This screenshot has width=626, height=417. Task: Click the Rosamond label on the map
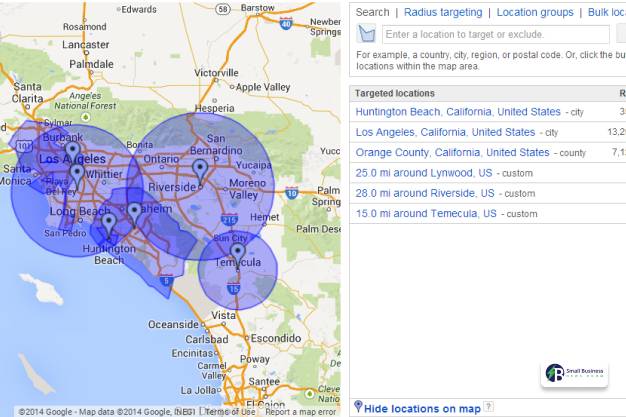point(85,27)
